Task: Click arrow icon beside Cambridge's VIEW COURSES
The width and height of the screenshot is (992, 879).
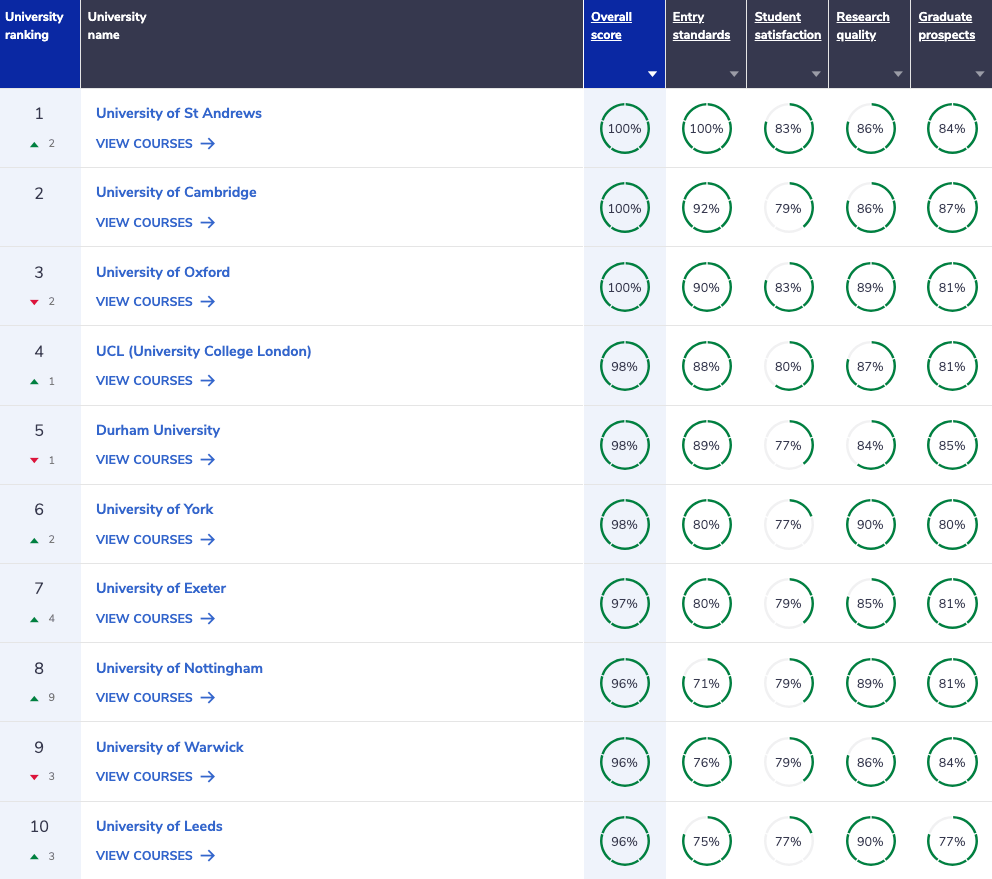Action: point(207,222)
